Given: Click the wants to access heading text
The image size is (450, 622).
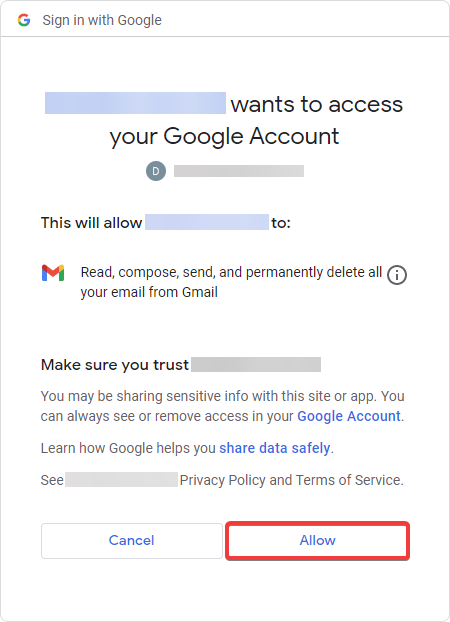Looking at the screenshot, I should 317,104.
